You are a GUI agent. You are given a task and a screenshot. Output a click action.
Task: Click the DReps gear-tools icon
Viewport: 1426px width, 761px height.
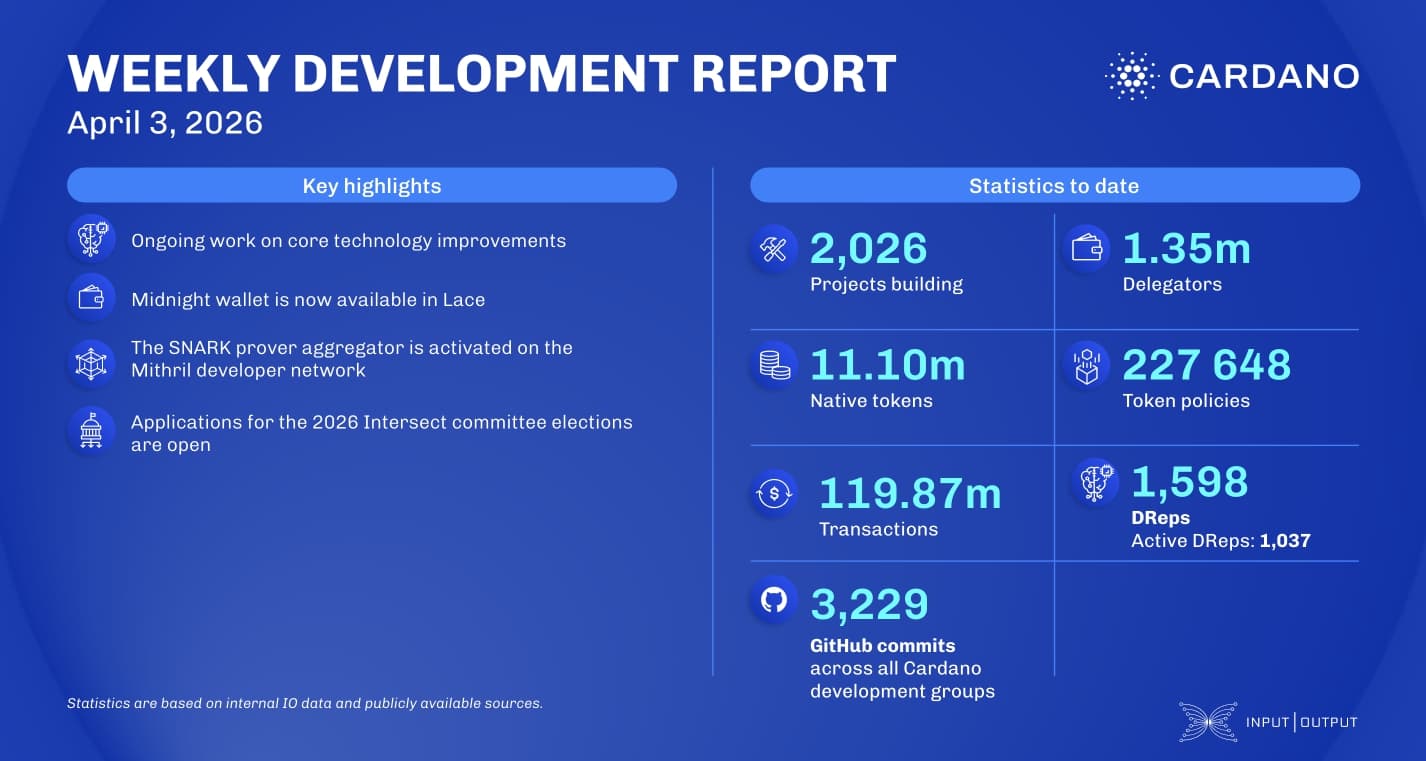(x=1095, y=481)
